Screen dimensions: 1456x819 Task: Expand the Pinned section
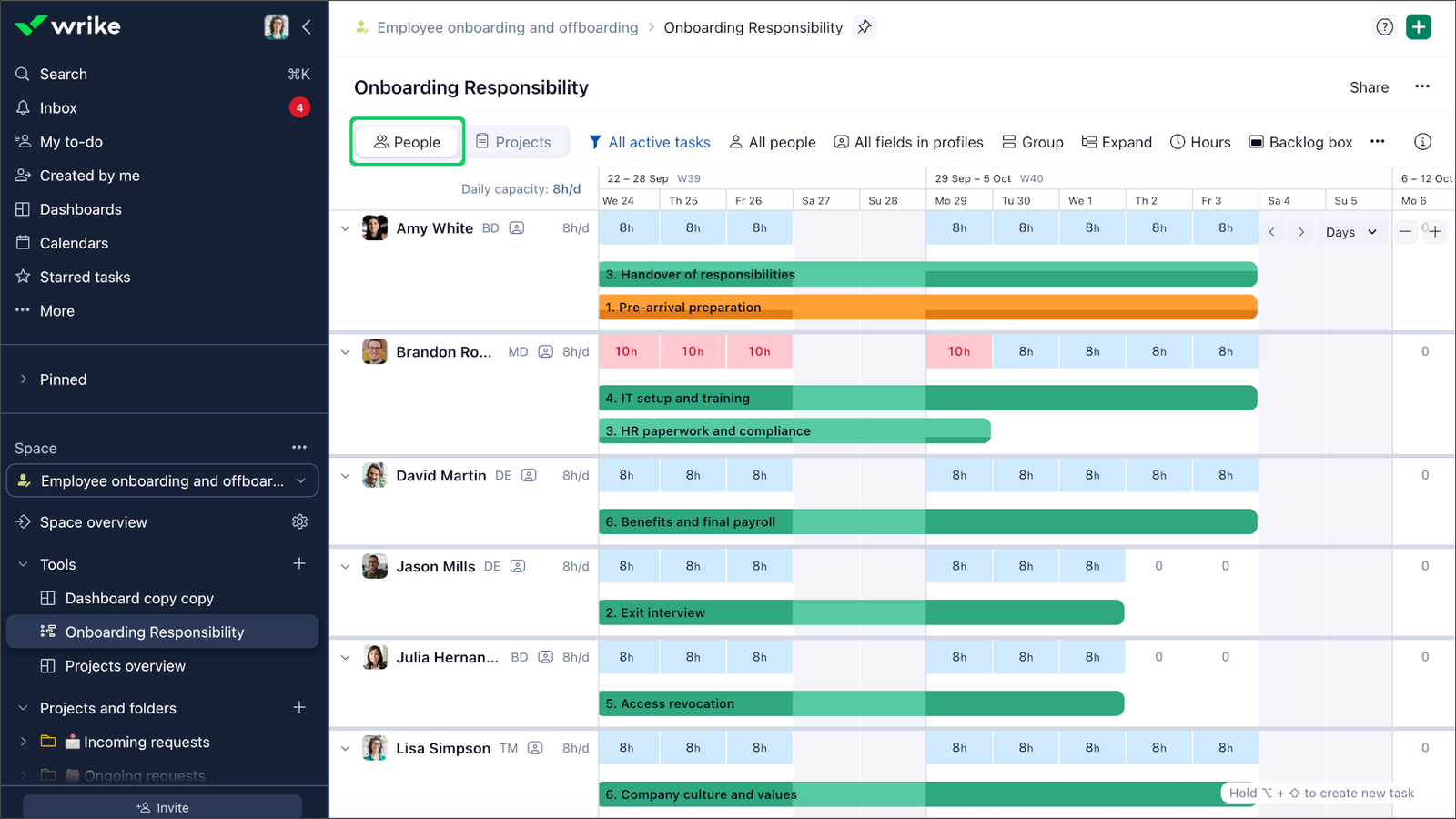point(24,379)
